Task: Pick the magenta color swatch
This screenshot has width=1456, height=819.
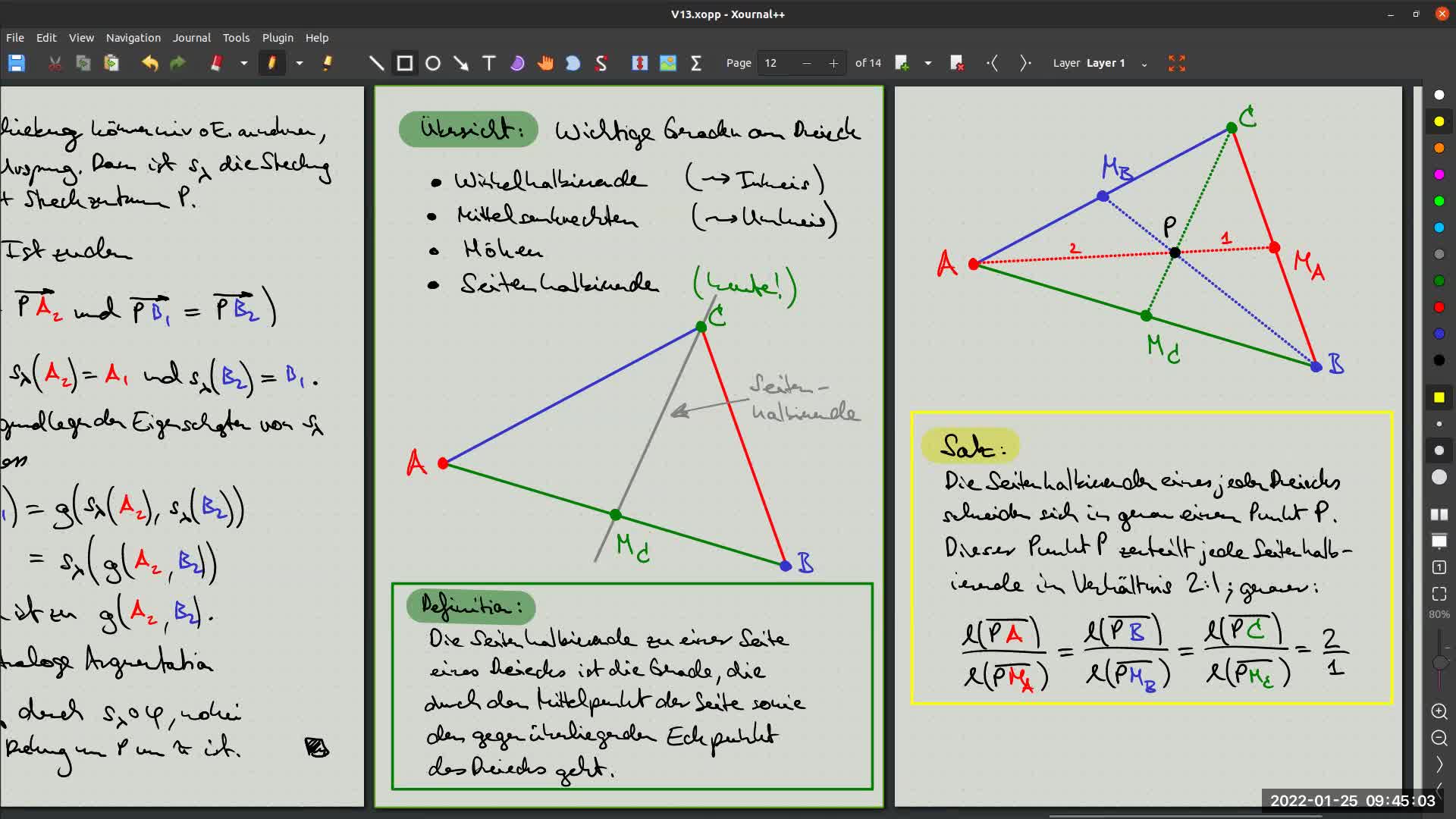Action: click(1439, 174)
